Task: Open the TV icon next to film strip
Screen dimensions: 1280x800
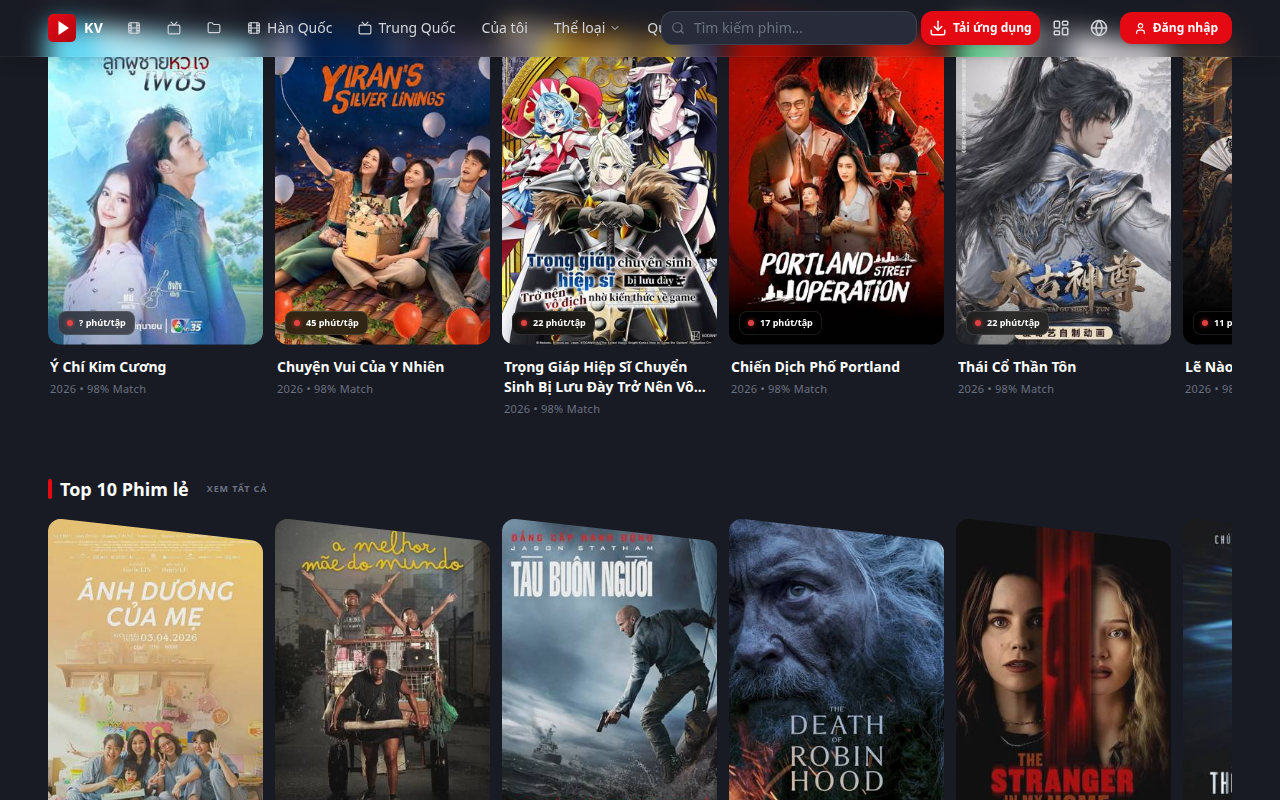Action: pos(174,28)
